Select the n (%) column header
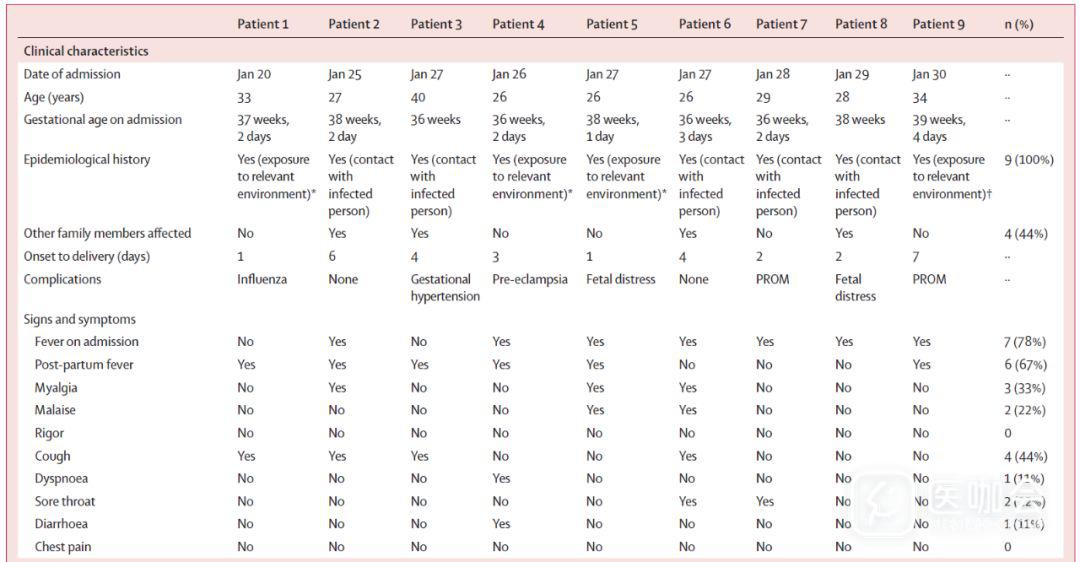 (1019, 24)
